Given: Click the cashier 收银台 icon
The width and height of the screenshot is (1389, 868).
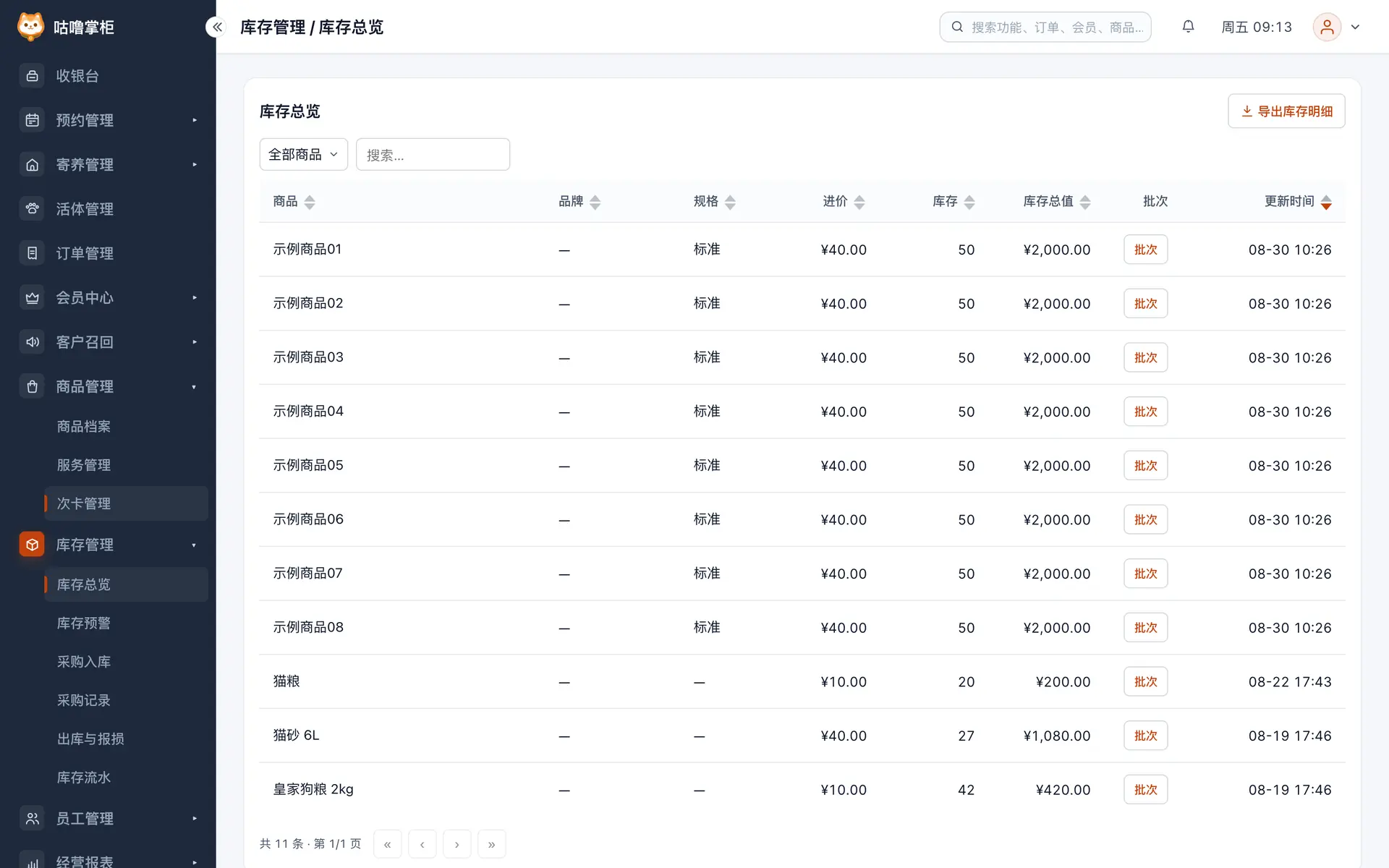Looking at the screenshot, I should [32, 76].
